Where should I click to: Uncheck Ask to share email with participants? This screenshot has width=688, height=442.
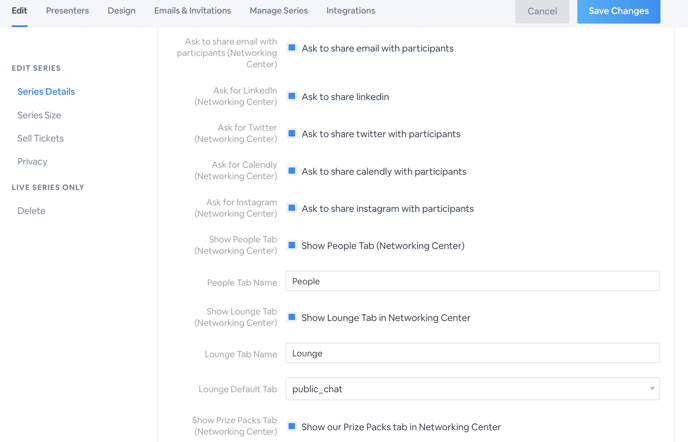point(292,47)
